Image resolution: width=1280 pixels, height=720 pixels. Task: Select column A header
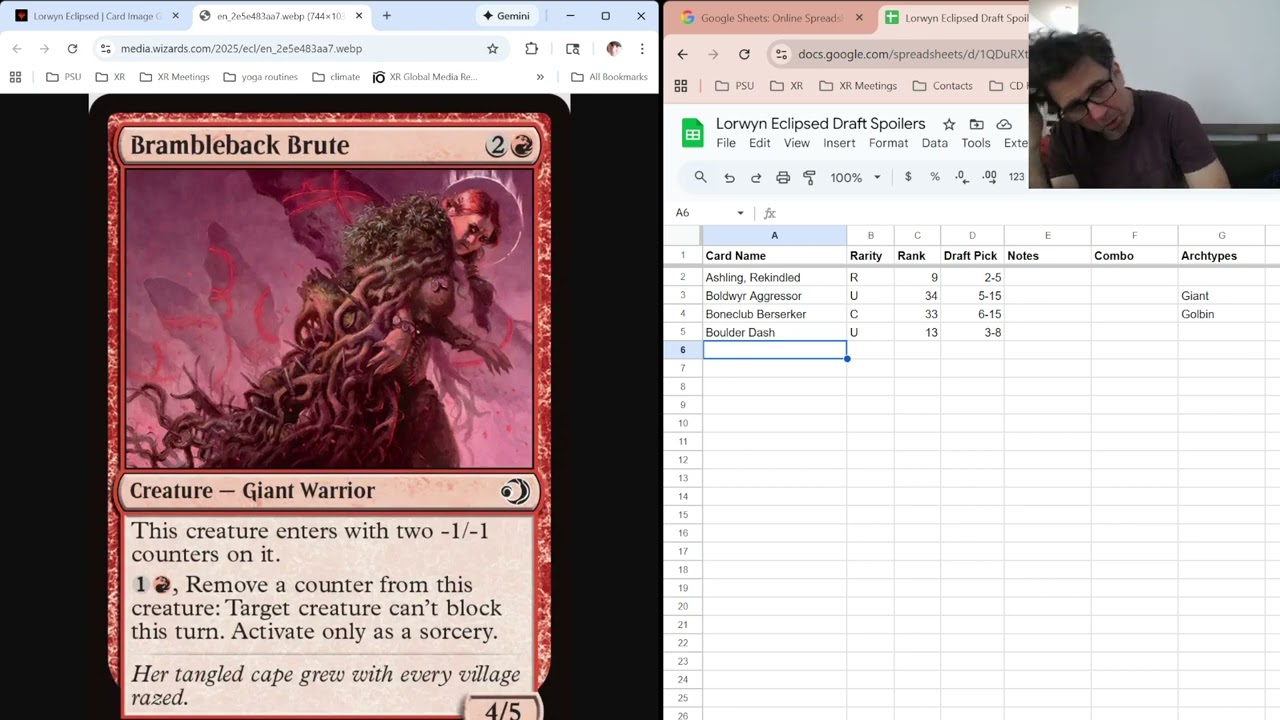pyautogui.click(x=774, y=235)
